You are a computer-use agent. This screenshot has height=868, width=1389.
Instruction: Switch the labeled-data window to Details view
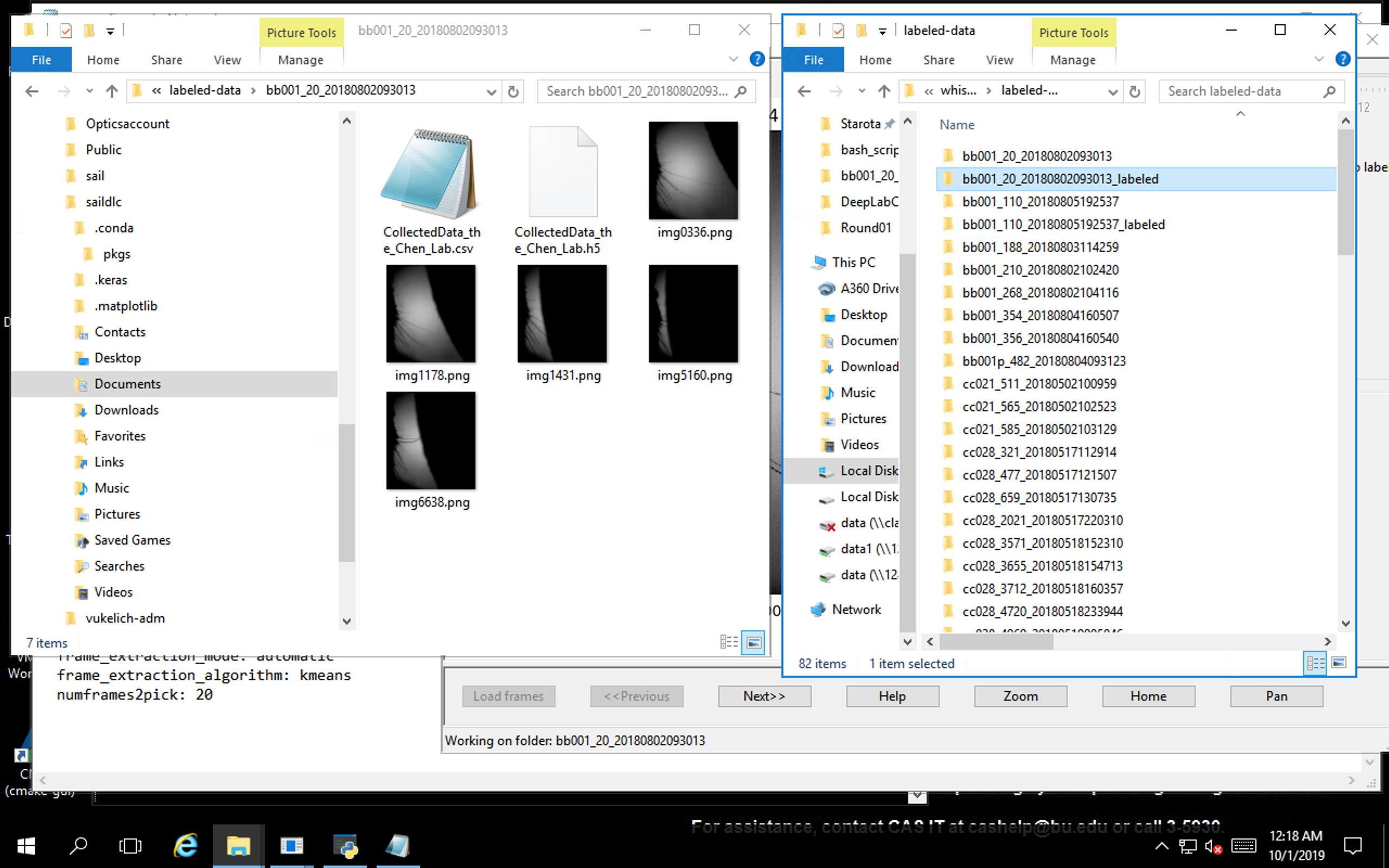coord(1315,662)
